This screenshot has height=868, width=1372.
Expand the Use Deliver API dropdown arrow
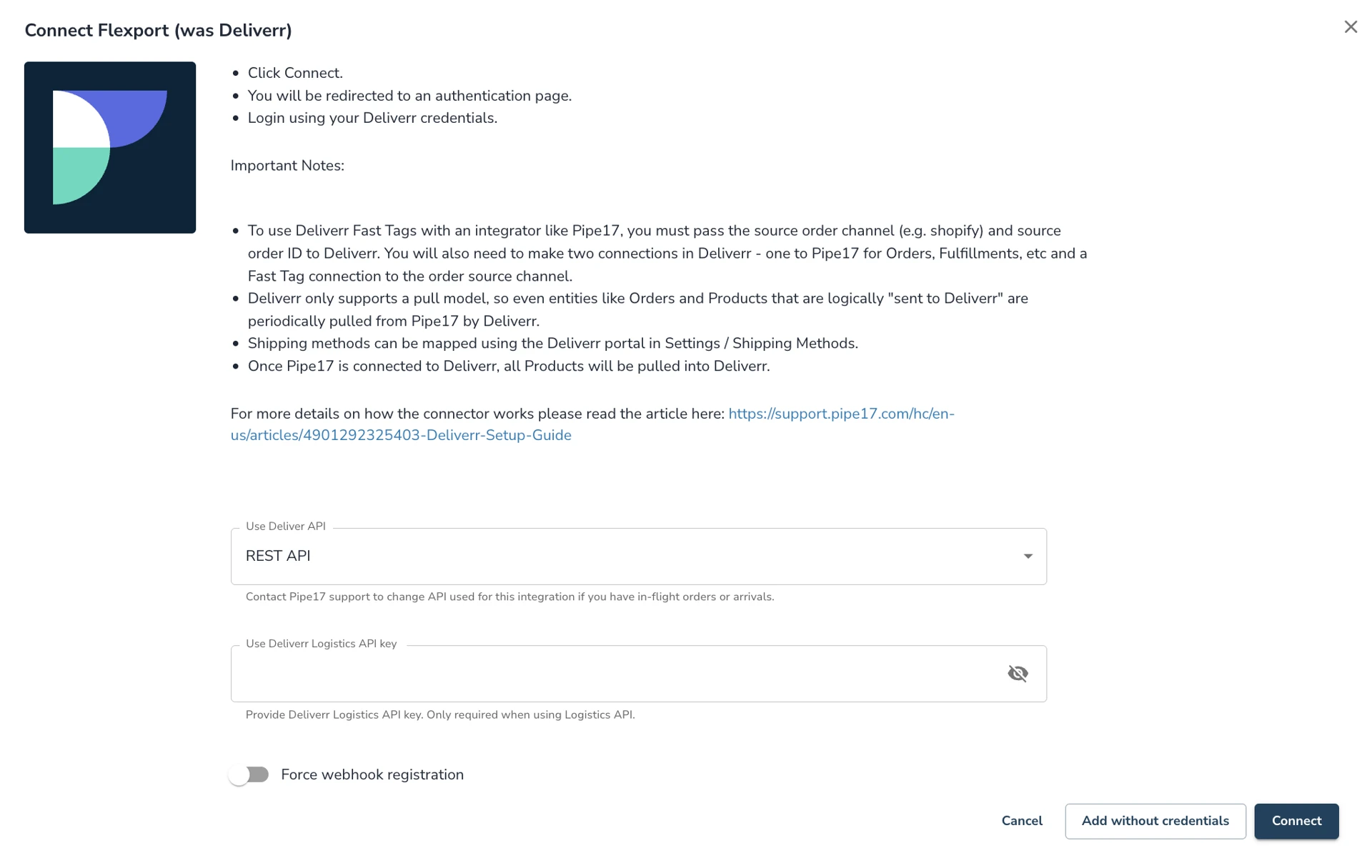(1028, 556)
